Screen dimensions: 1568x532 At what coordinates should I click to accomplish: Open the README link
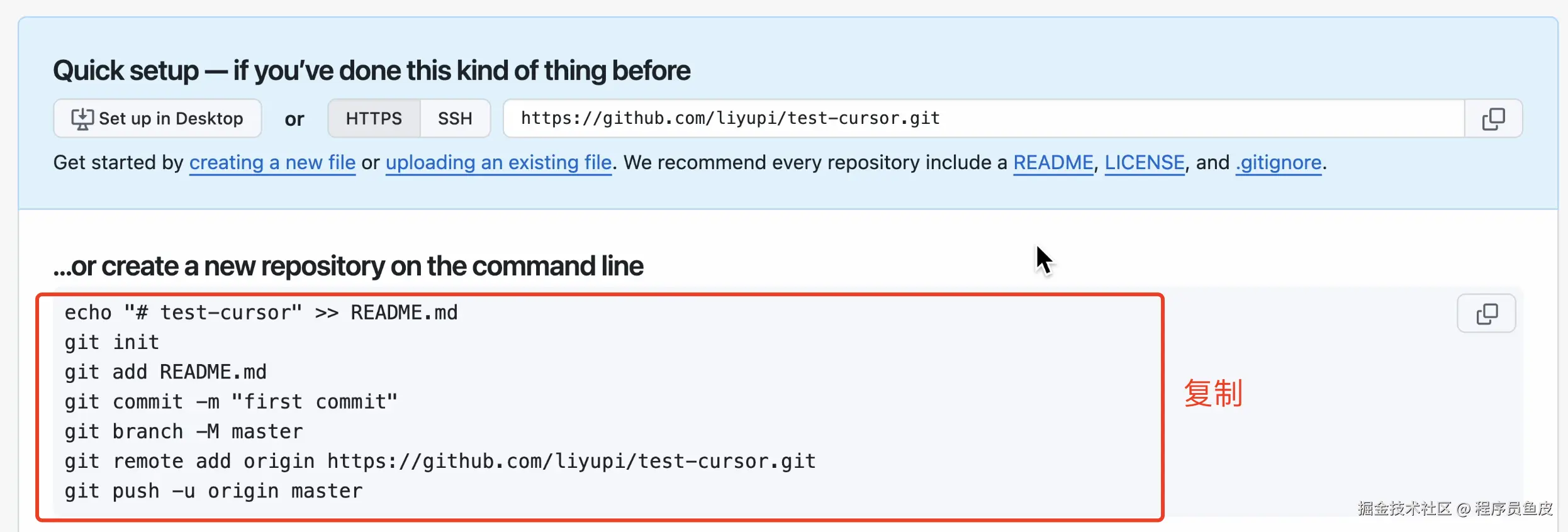click(1053, 163)
